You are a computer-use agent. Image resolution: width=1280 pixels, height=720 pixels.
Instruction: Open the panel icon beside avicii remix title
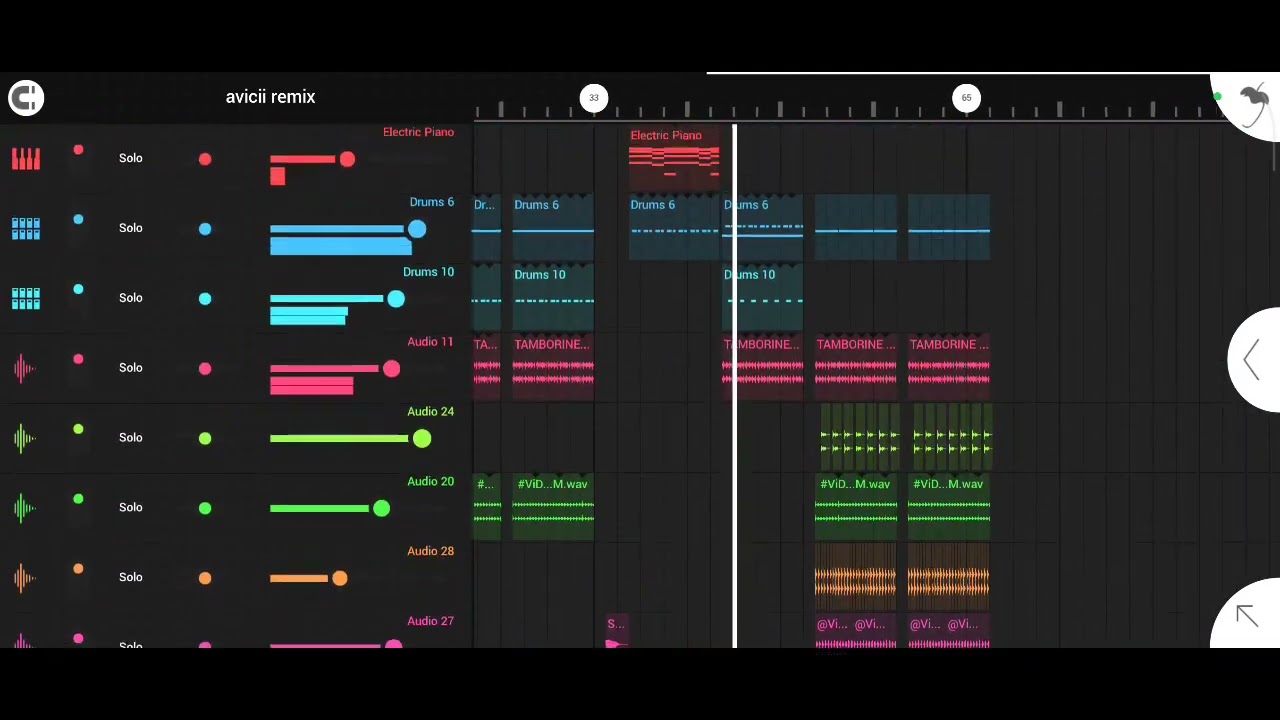tap(26, 97)
